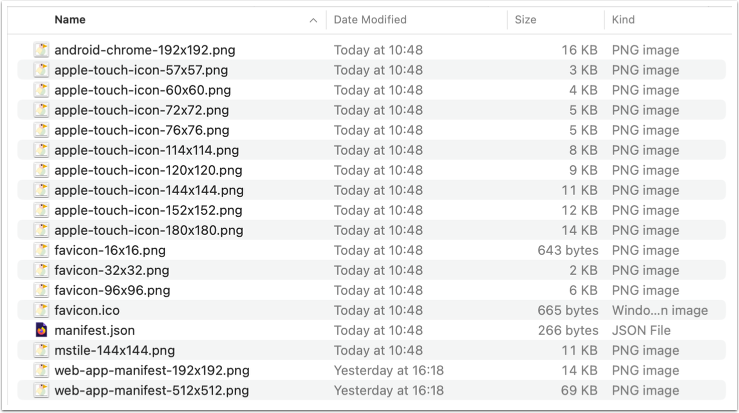This screenshot has height=413, width=739.
Task: Click the favicon.ico file icon
Action: point(41,310)
